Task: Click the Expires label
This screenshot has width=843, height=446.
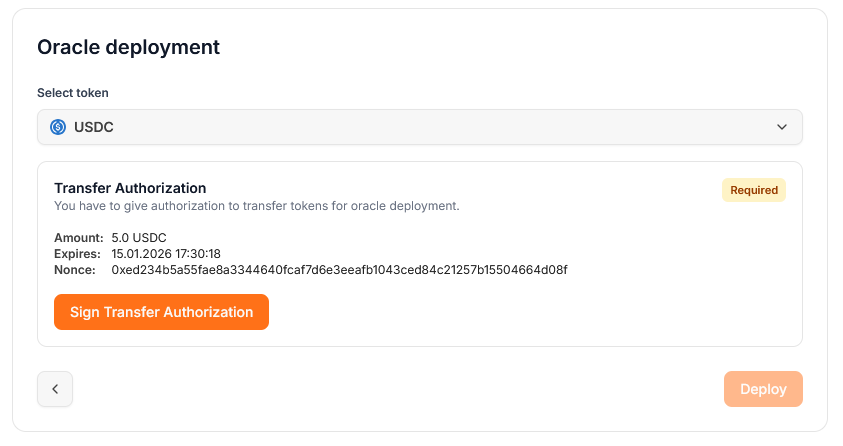Action: pos(78,254)
